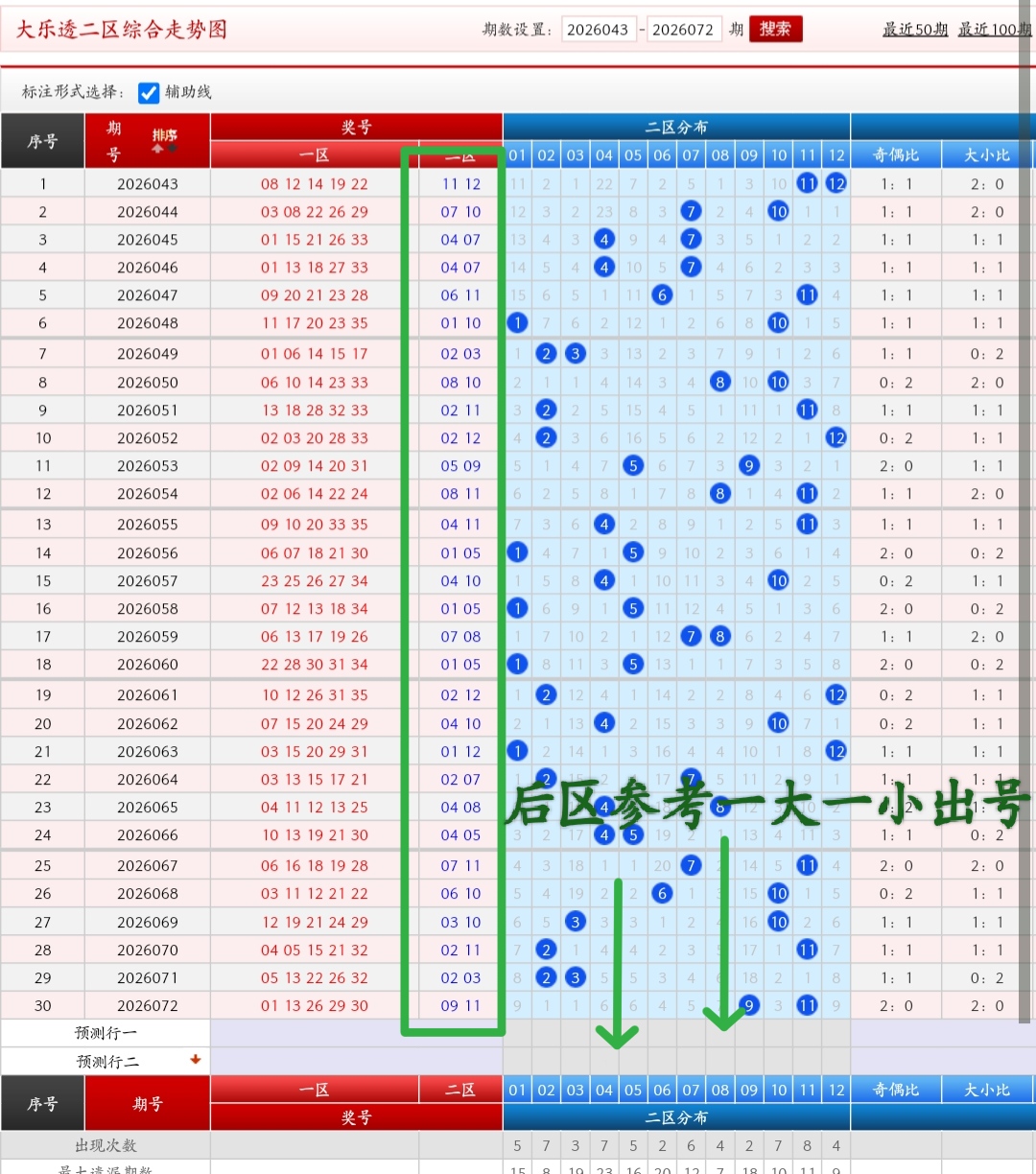Image resolution: width=1036 pixels, height=1174 pixels.
Task: Click the sequence number 15 cell
Action: (x=43, y=580)
